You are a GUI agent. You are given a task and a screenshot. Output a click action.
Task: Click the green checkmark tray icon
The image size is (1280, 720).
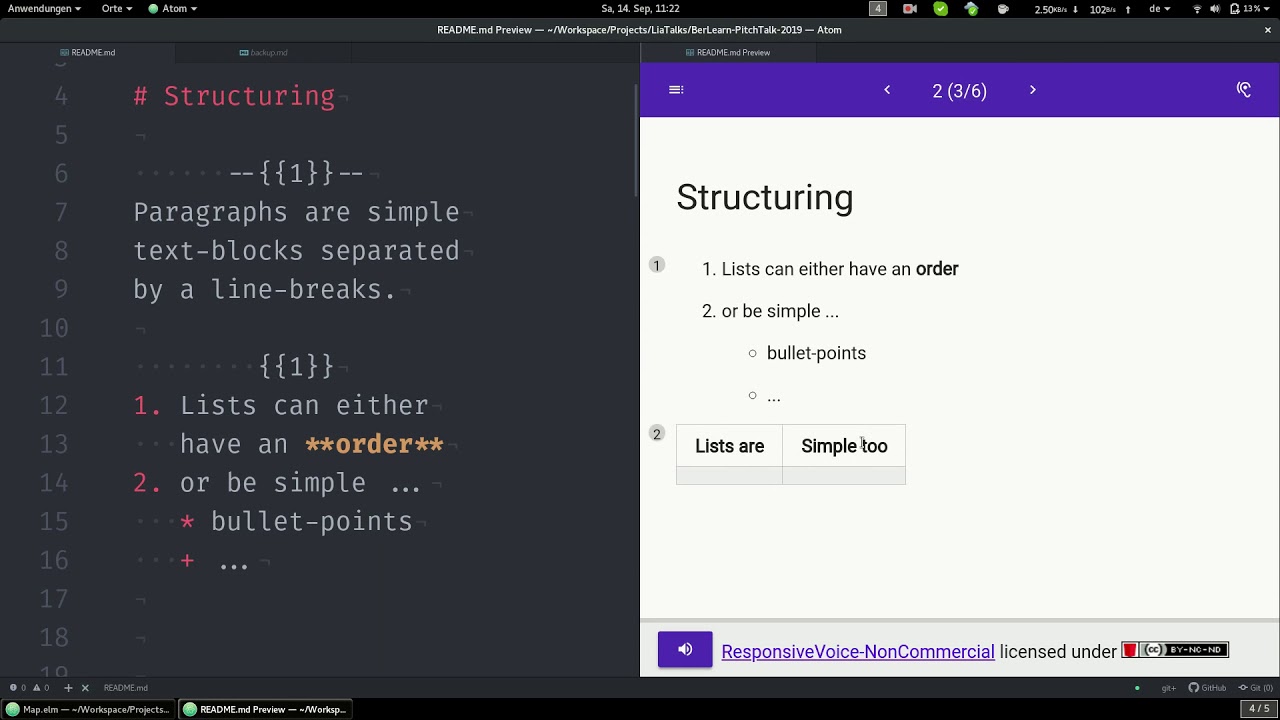(x=941, y=8)
